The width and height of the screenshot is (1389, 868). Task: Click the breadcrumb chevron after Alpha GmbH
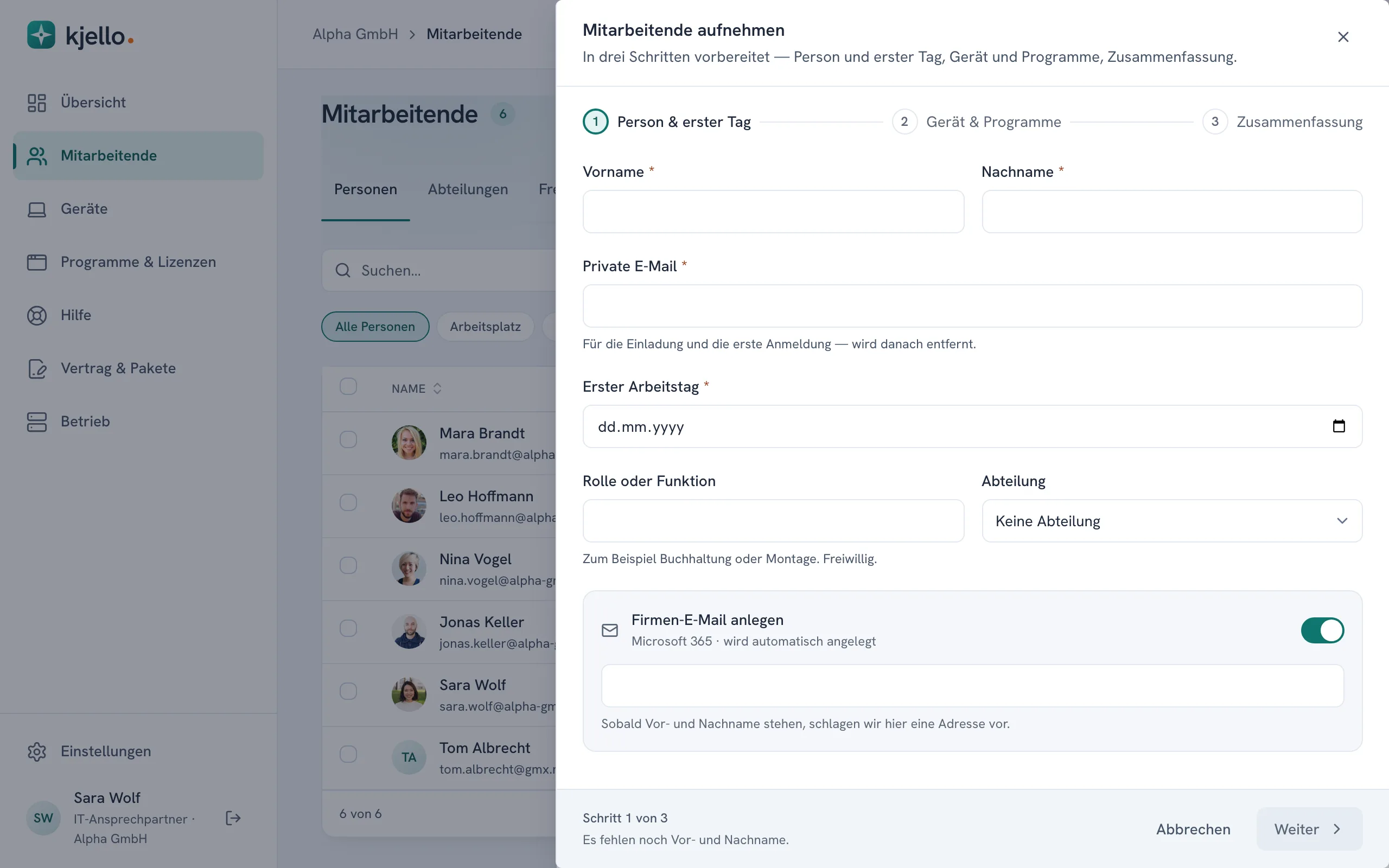[412, 34]
